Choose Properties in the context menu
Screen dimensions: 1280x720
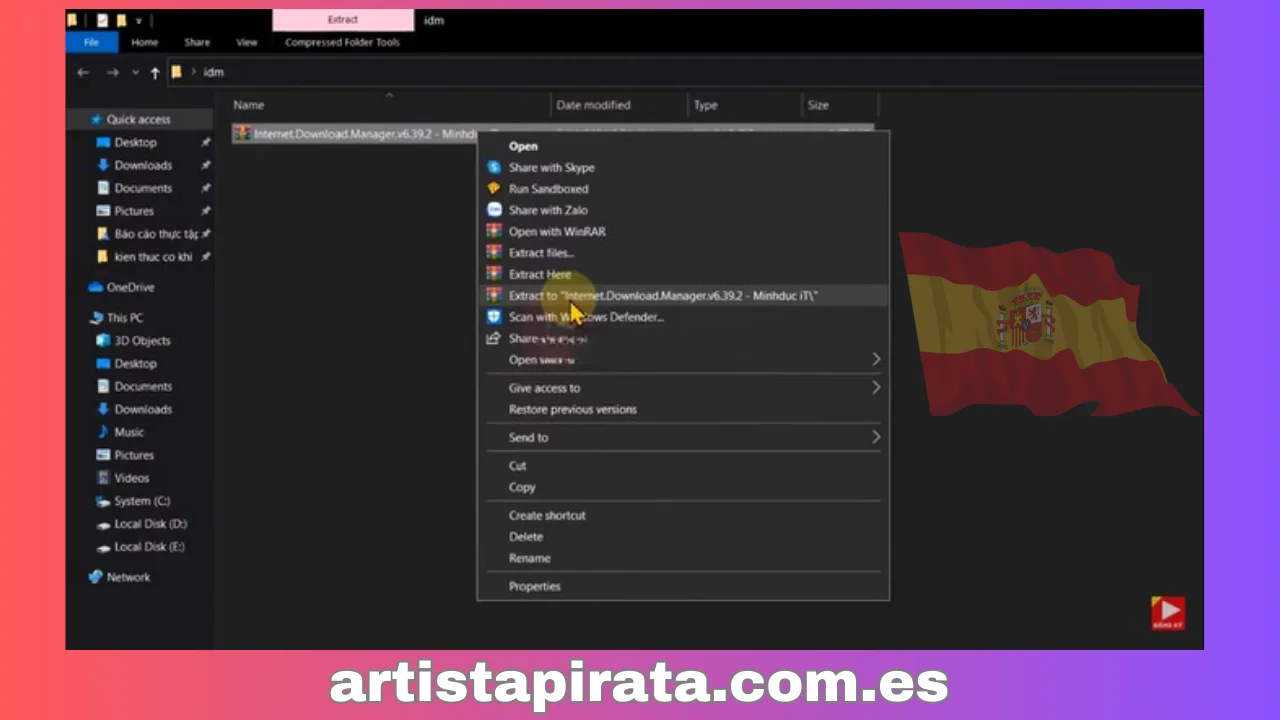(535, 586)
